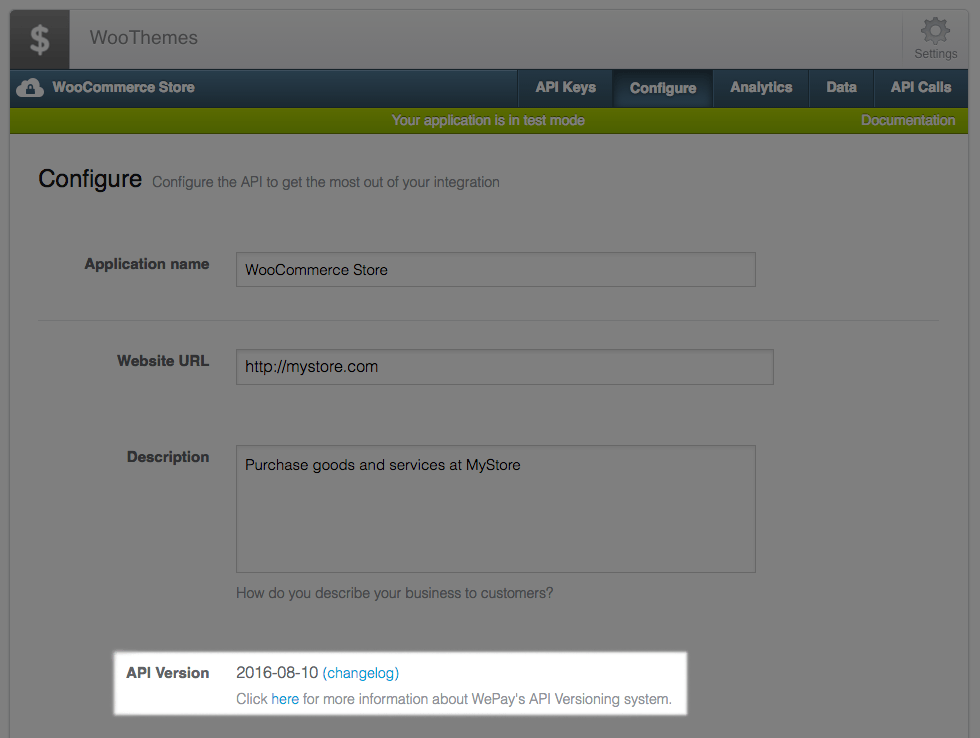View the Data tab
Viewport: 980px width, 738px height.
click(841, 87)
